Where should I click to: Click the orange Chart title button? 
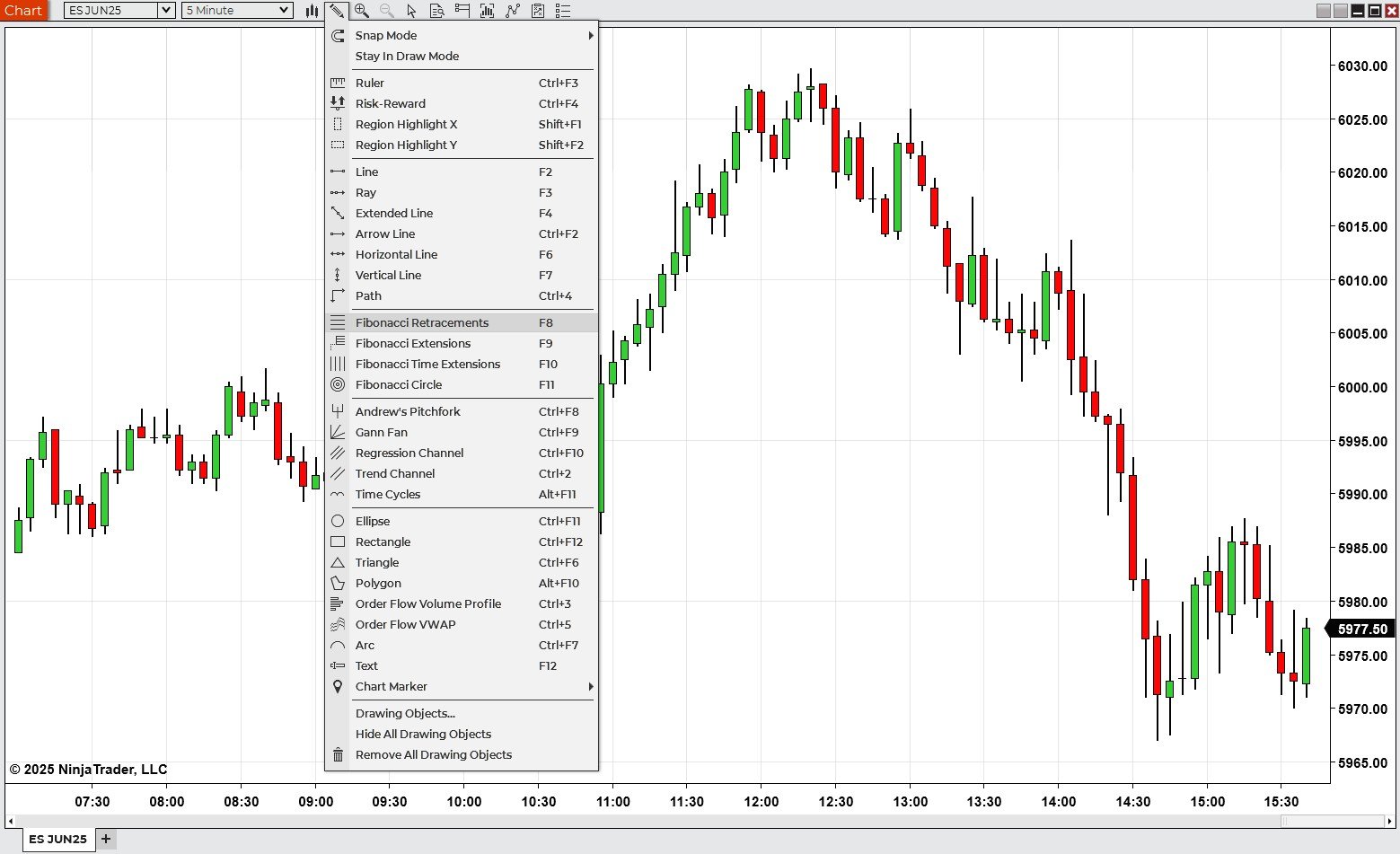pyautogui.click(x=24, y=10)
